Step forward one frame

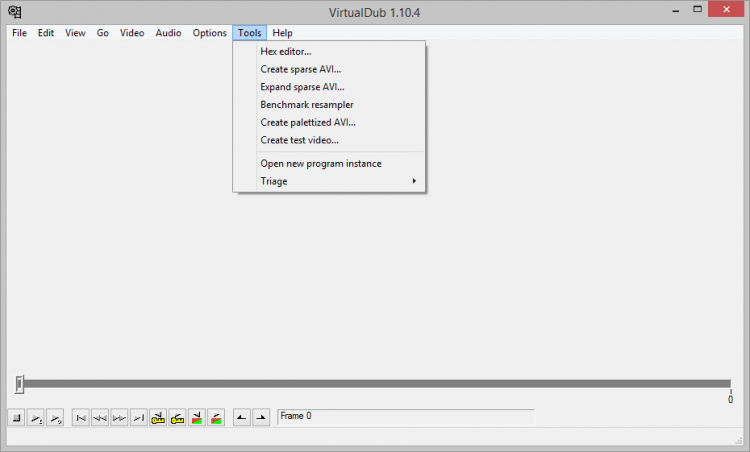pos(119,418)
